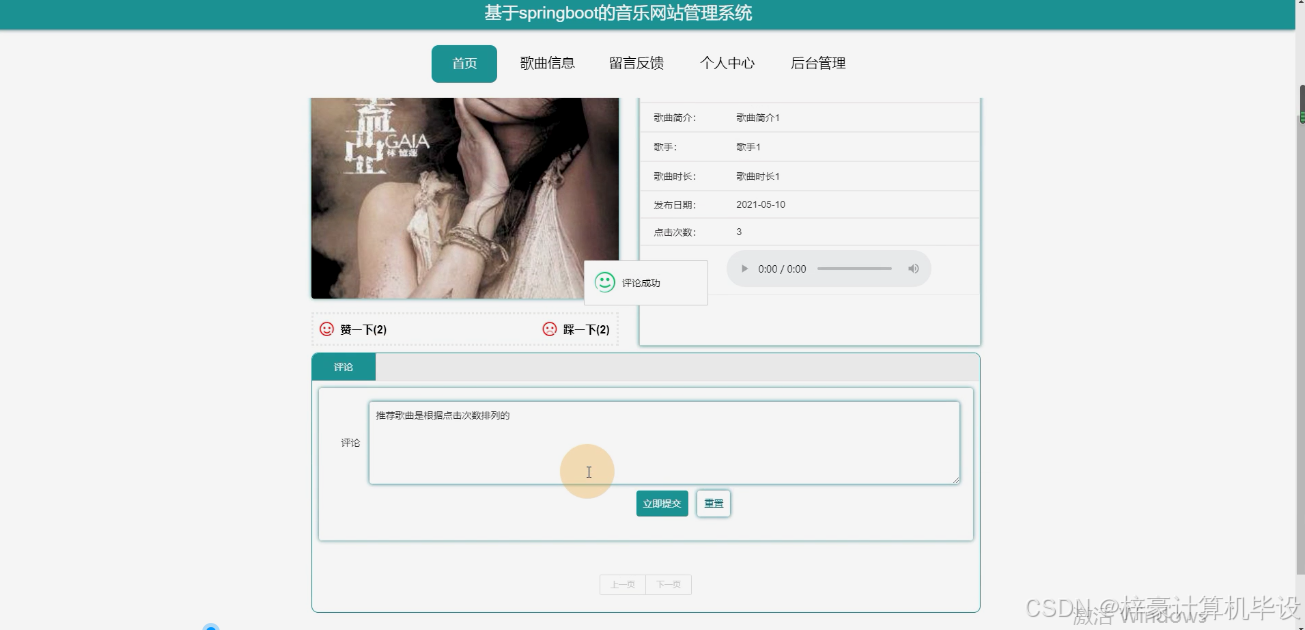Click the audio playback progress slider
Screen dimensions: 1305x630
(x=855, y=268)
